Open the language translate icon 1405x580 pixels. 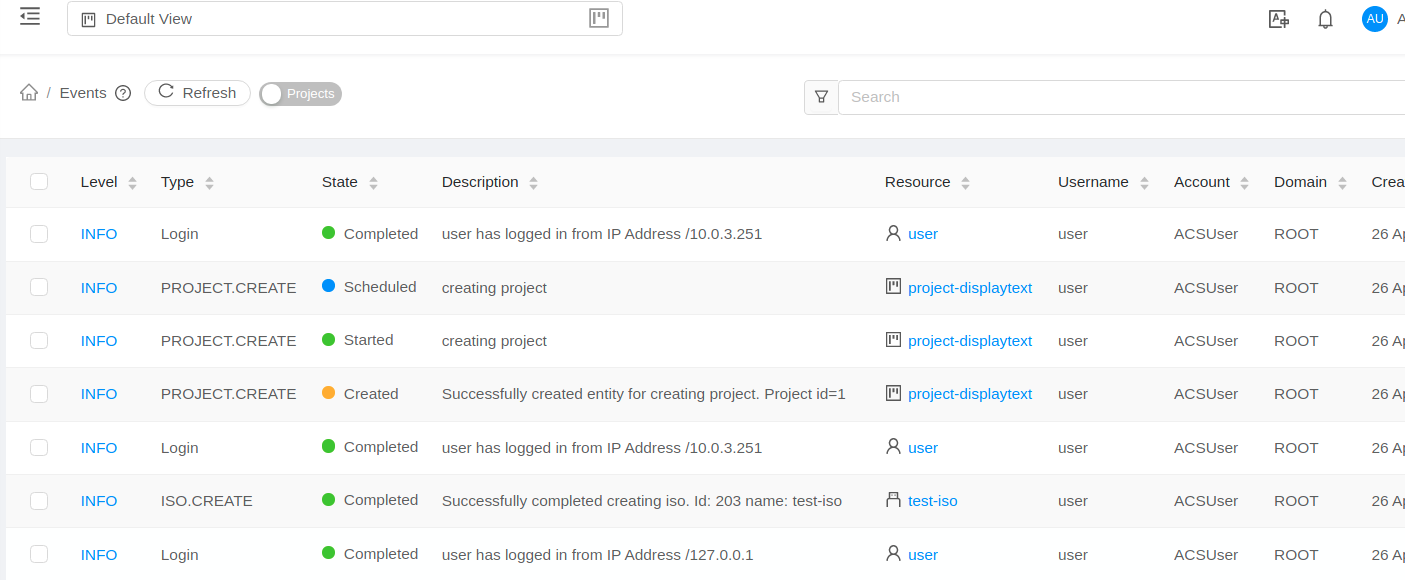(1278, 19)
